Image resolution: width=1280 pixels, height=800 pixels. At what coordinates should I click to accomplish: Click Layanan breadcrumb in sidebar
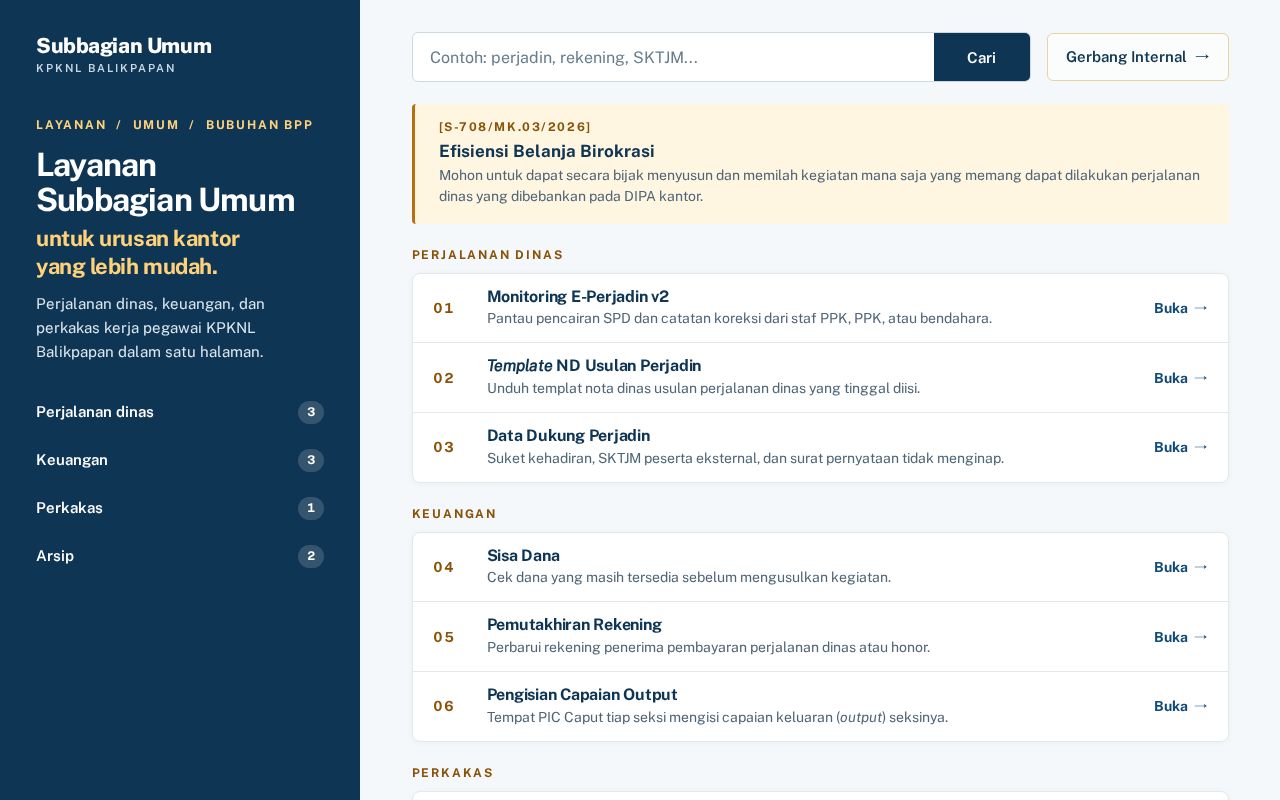coord(71,125)
